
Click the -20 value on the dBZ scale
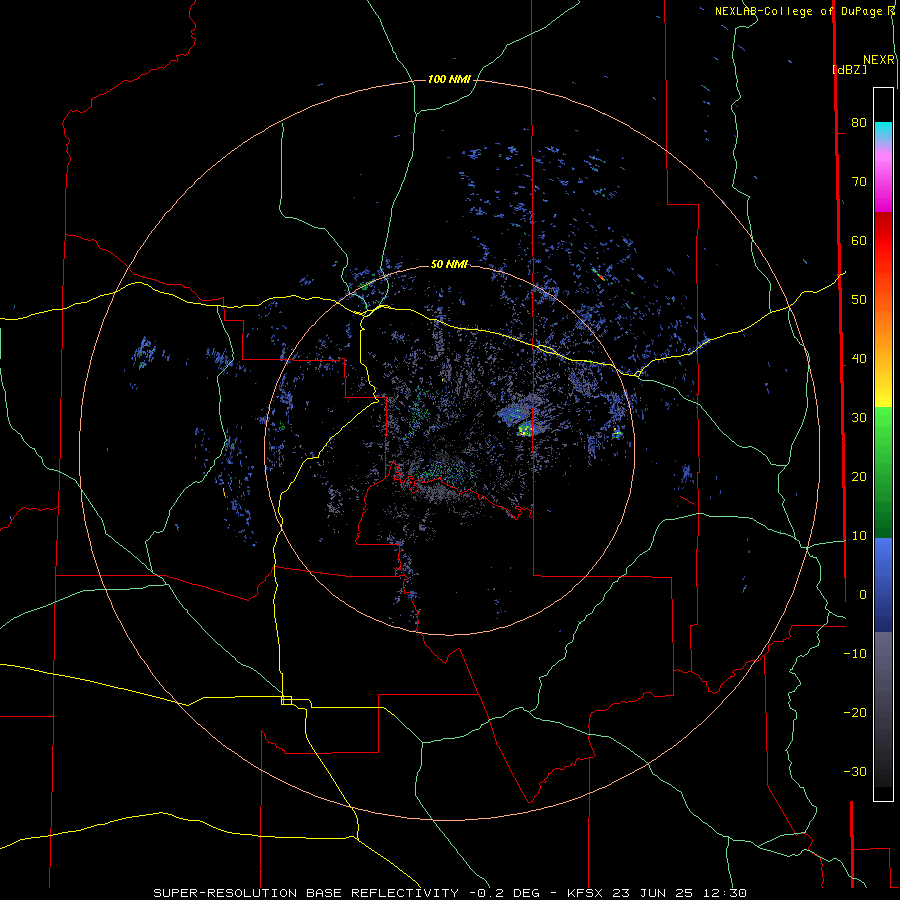[x=855, y=712]
